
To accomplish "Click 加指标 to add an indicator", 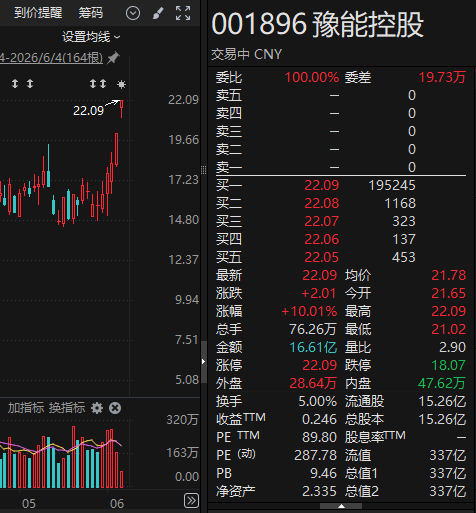I will (x=26, y=408).
